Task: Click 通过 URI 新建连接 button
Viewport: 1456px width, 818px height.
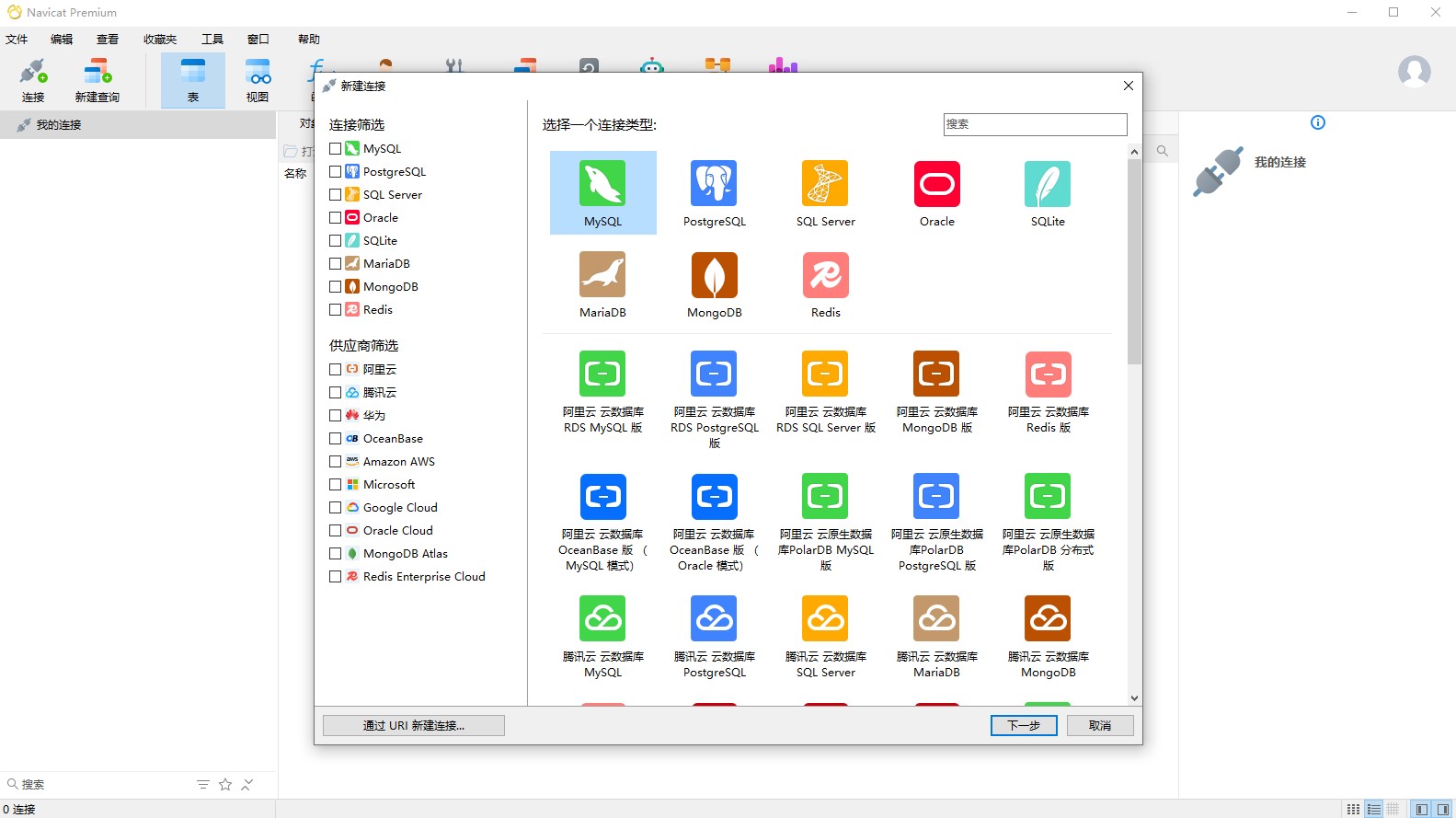Action: [413, 725]
